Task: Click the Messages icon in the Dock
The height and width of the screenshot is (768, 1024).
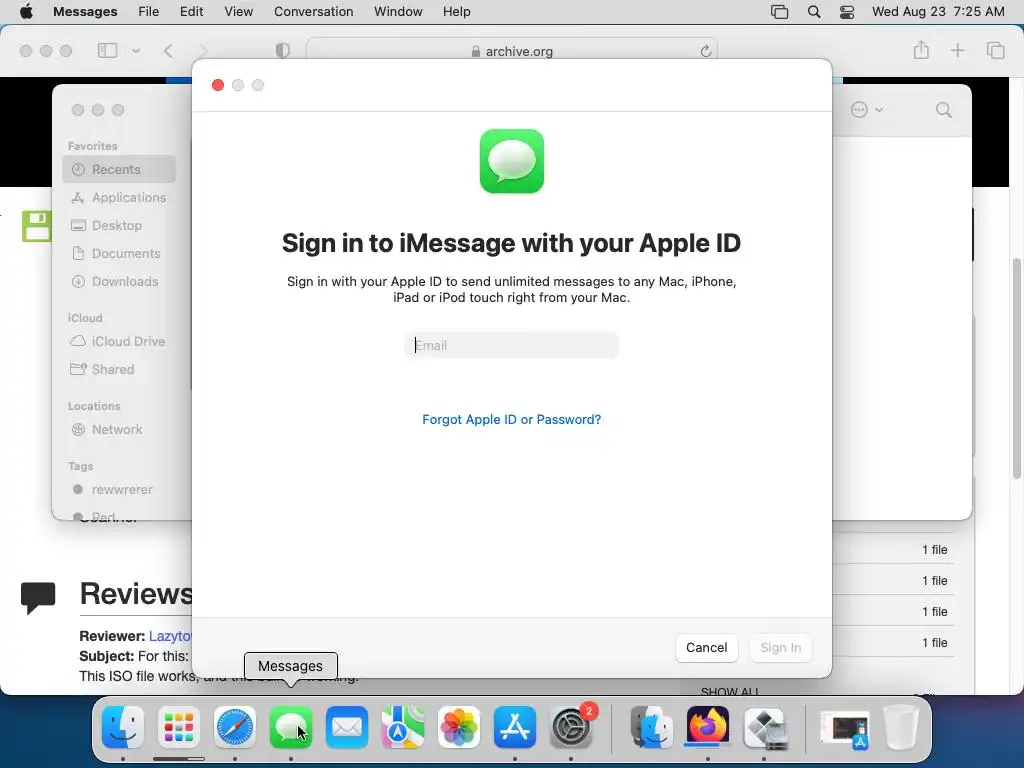Action: coord(291,727)
